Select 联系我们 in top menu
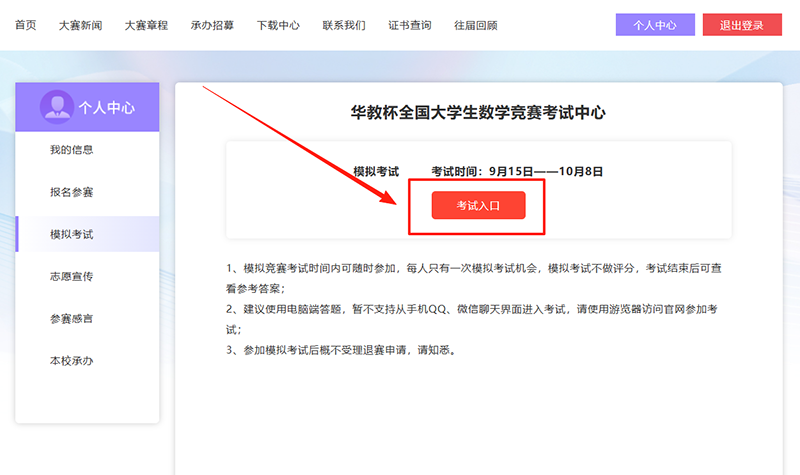This screenshot has height=475, width=800. point(344,25)
